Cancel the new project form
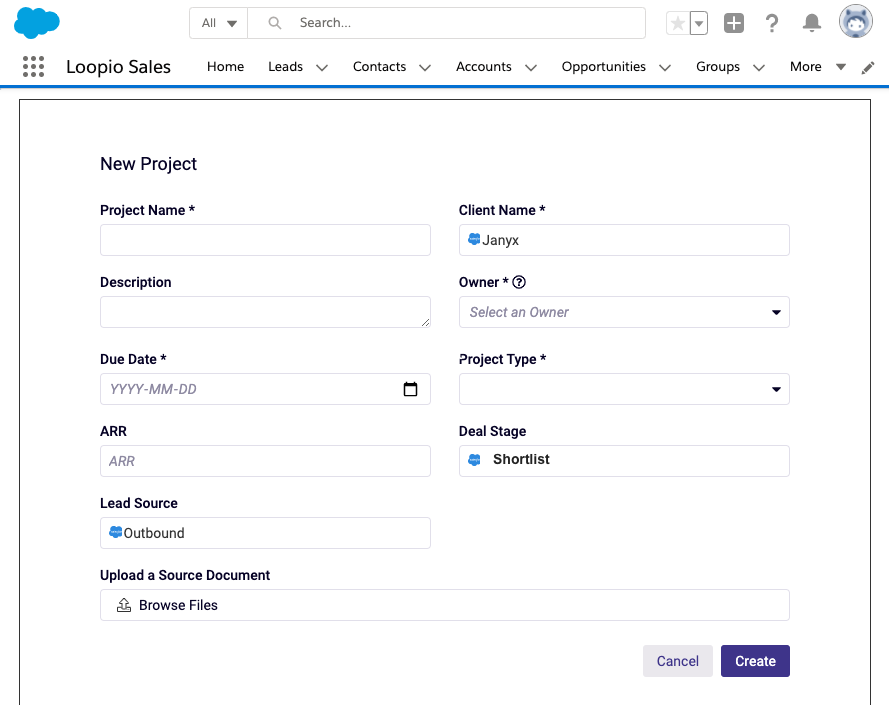889x705 pixels. (x=677, y=661)
